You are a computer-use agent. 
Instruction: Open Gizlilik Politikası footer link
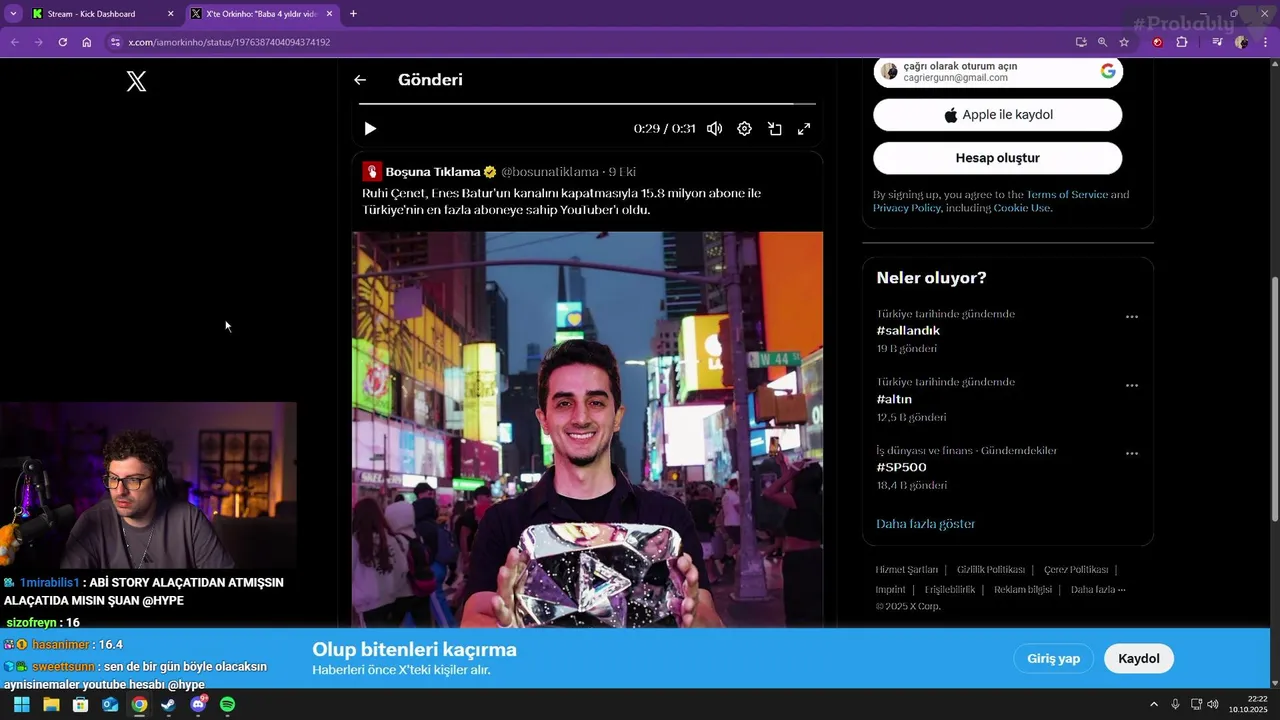(x=990, y=570)
